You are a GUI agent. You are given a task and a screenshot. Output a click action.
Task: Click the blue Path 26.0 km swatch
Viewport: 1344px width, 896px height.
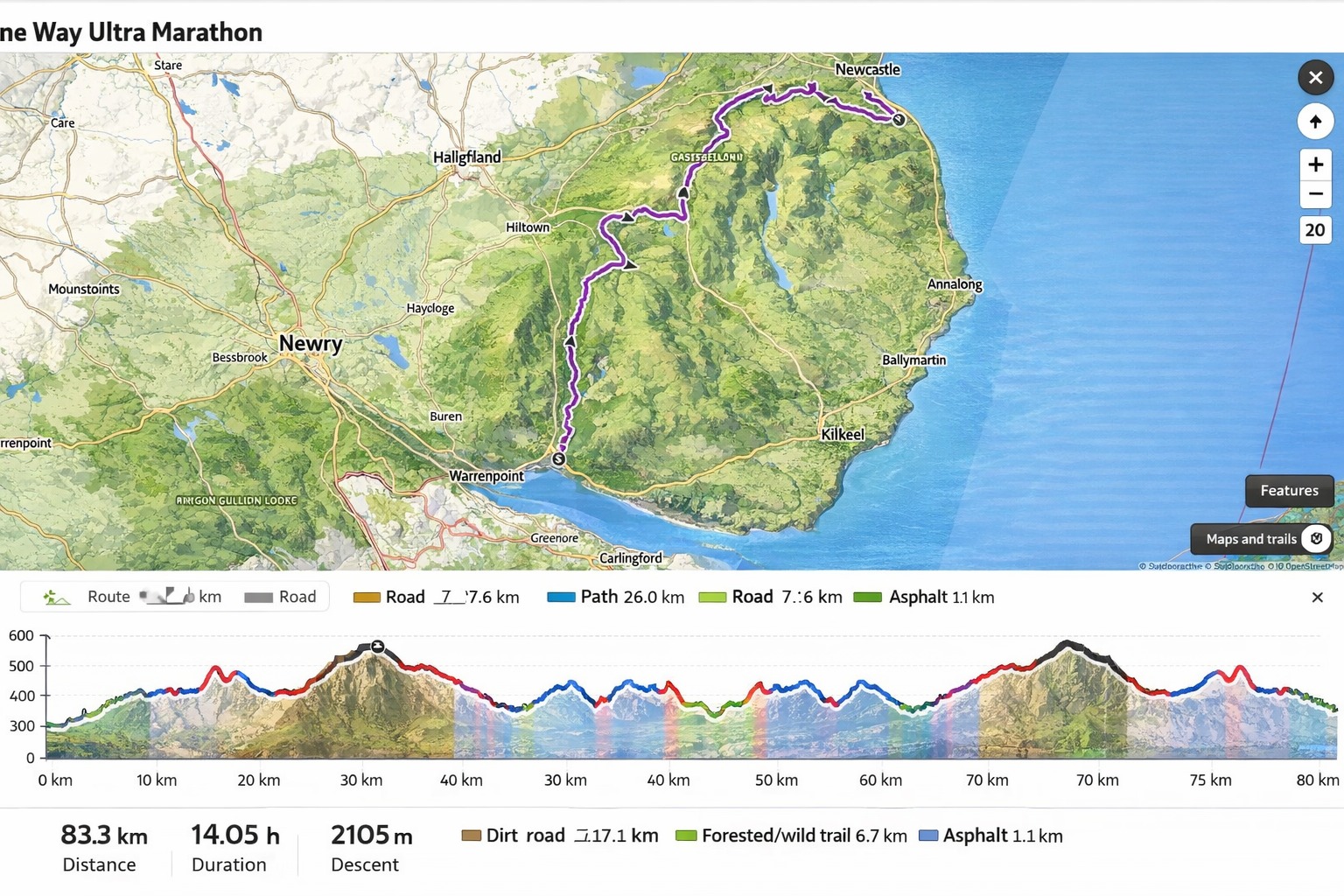(561, 598)
